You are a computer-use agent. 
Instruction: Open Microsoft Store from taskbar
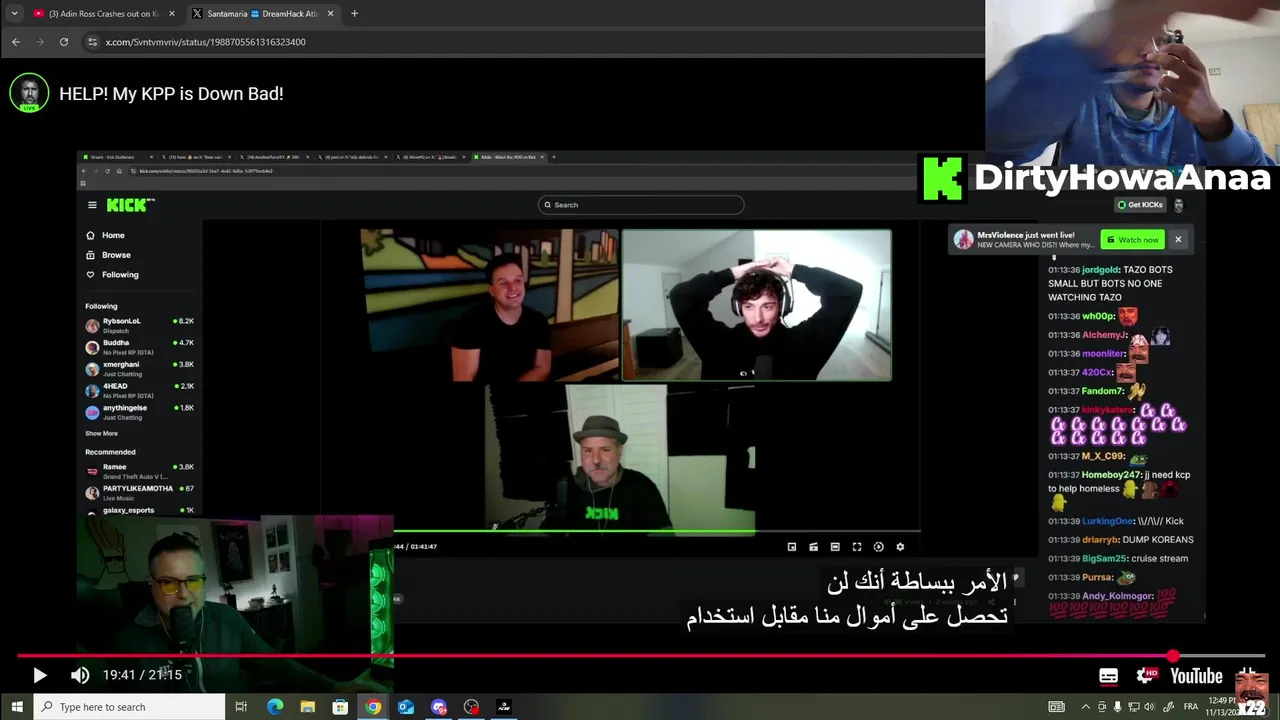click(340, 707)
